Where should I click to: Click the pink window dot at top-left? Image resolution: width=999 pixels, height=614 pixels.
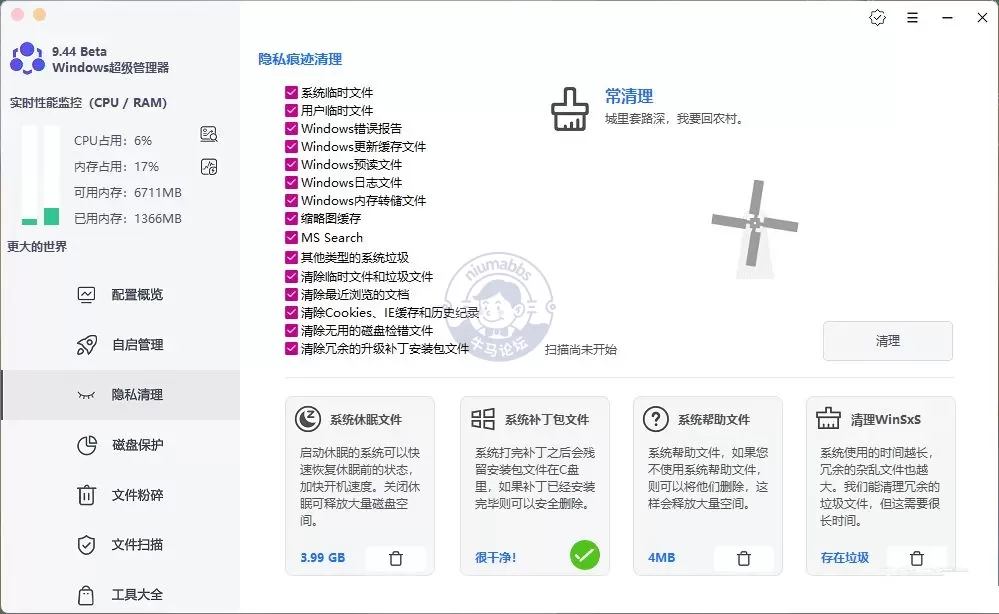point(18,14)
